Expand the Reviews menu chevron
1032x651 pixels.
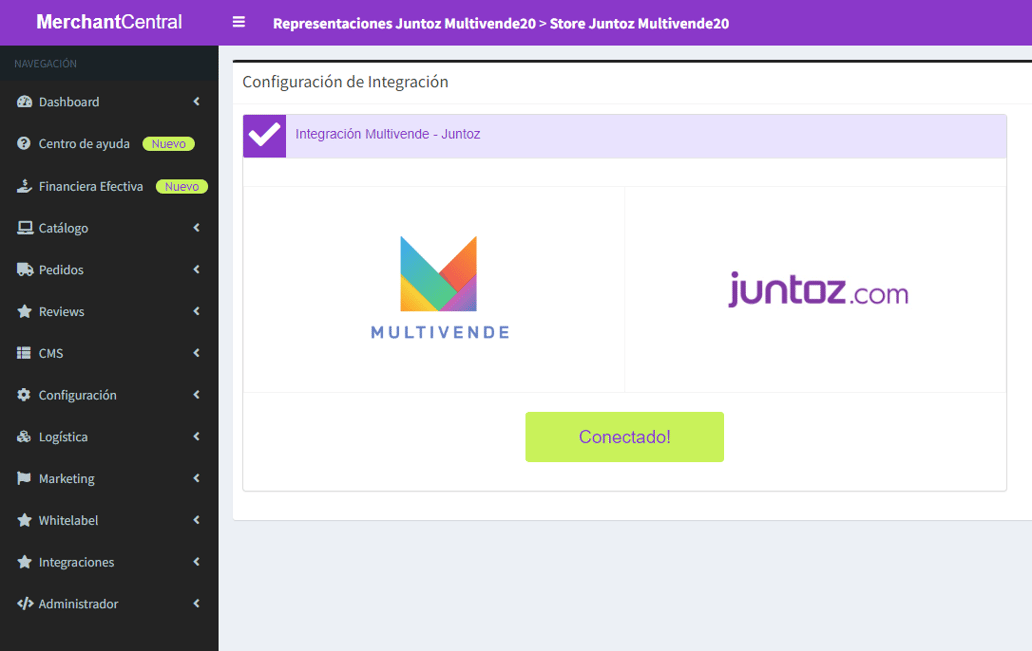[196, 311]
